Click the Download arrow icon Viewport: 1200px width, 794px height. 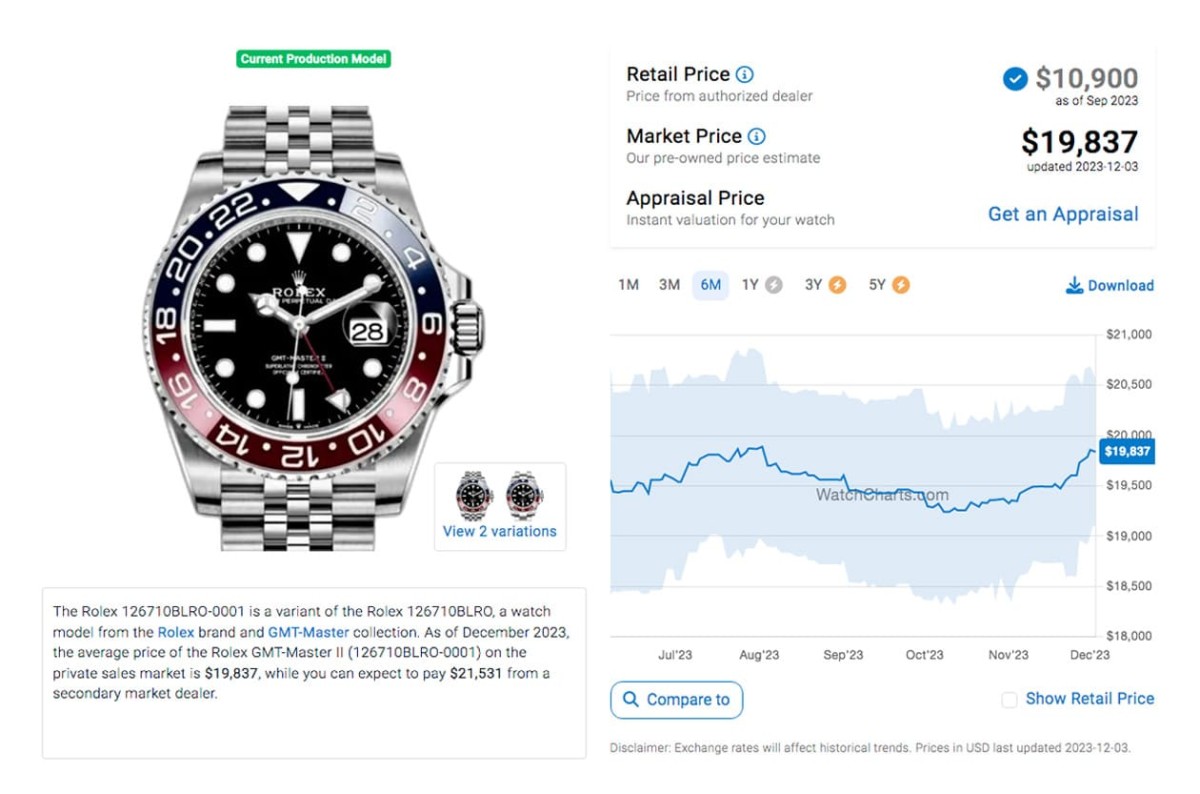pos(1074,286)
